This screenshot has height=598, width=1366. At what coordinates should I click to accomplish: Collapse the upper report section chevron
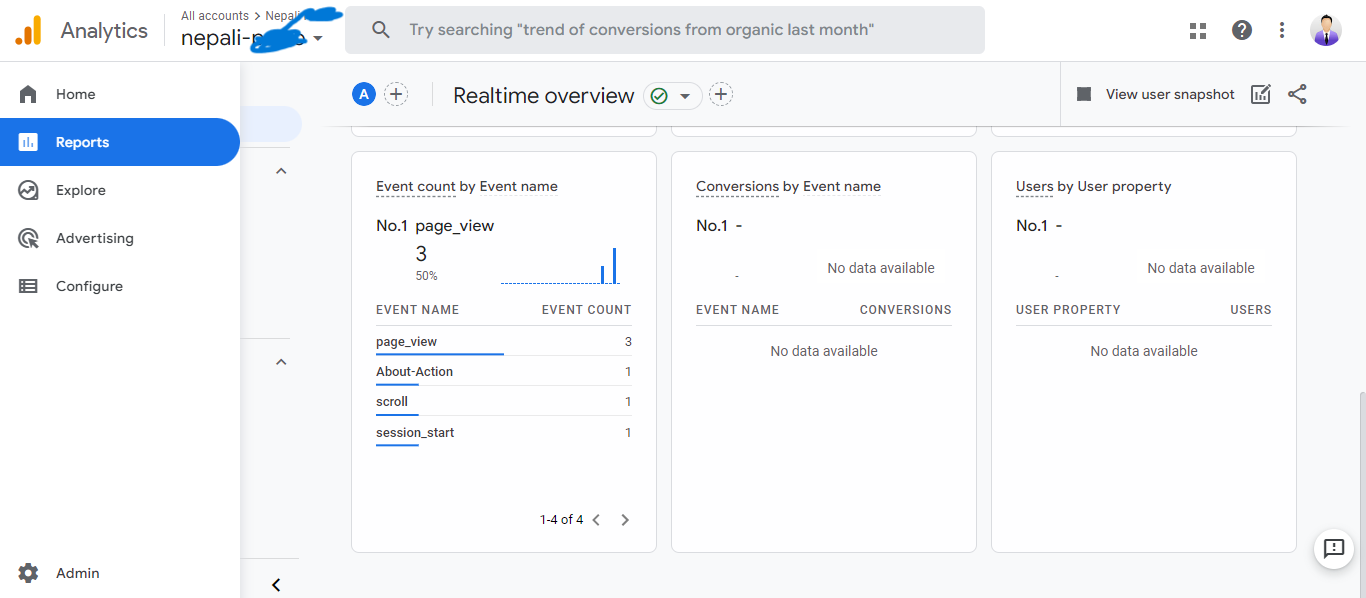point(281,171)
